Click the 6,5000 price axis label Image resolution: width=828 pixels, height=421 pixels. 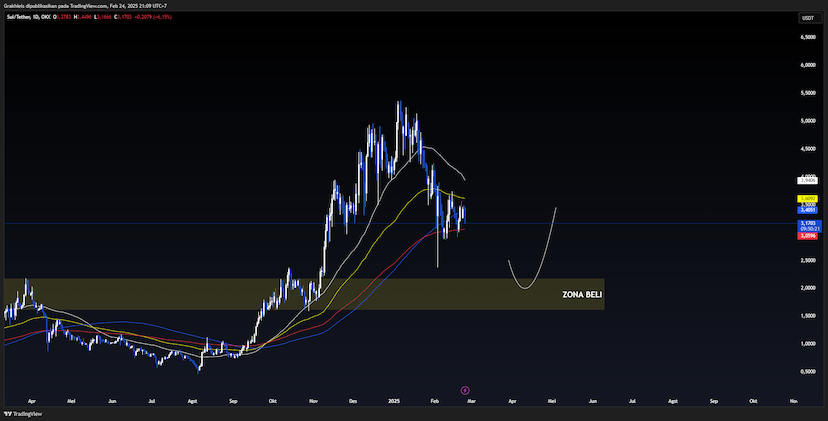tap(808, 37)
